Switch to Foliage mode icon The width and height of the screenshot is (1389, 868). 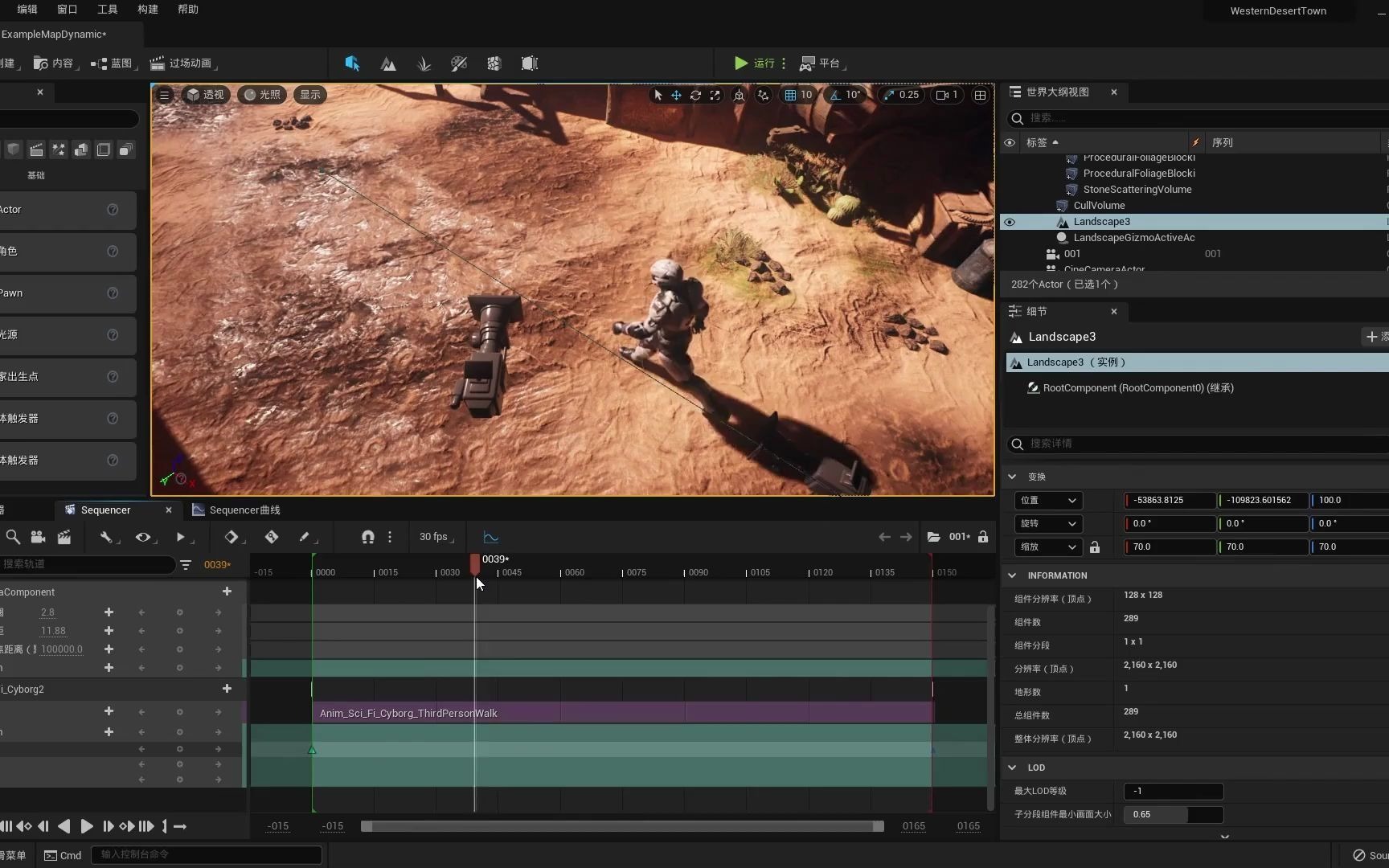tap(424, 63)
